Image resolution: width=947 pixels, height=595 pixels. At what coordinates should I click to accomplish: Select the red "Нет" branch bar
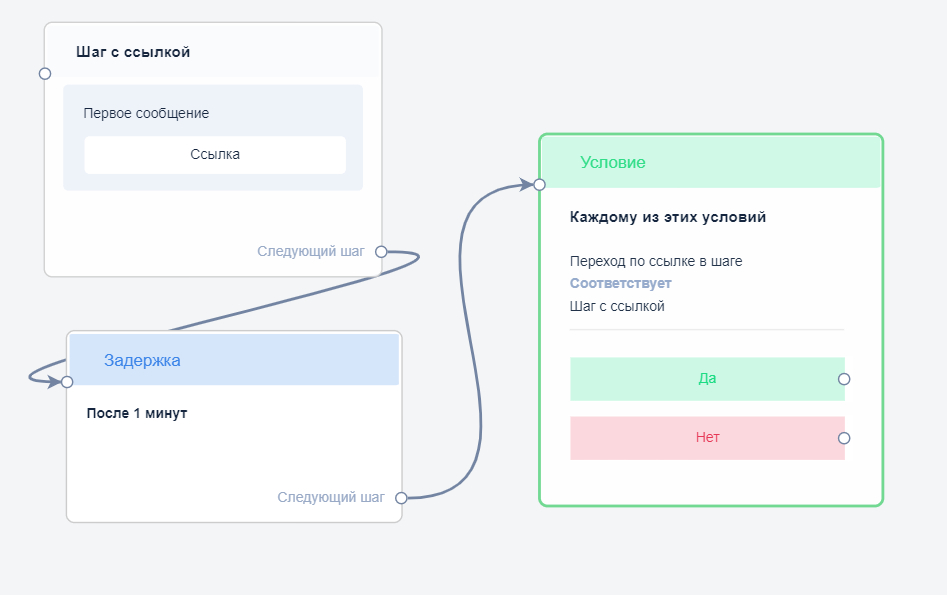click(x=706, y=438)
